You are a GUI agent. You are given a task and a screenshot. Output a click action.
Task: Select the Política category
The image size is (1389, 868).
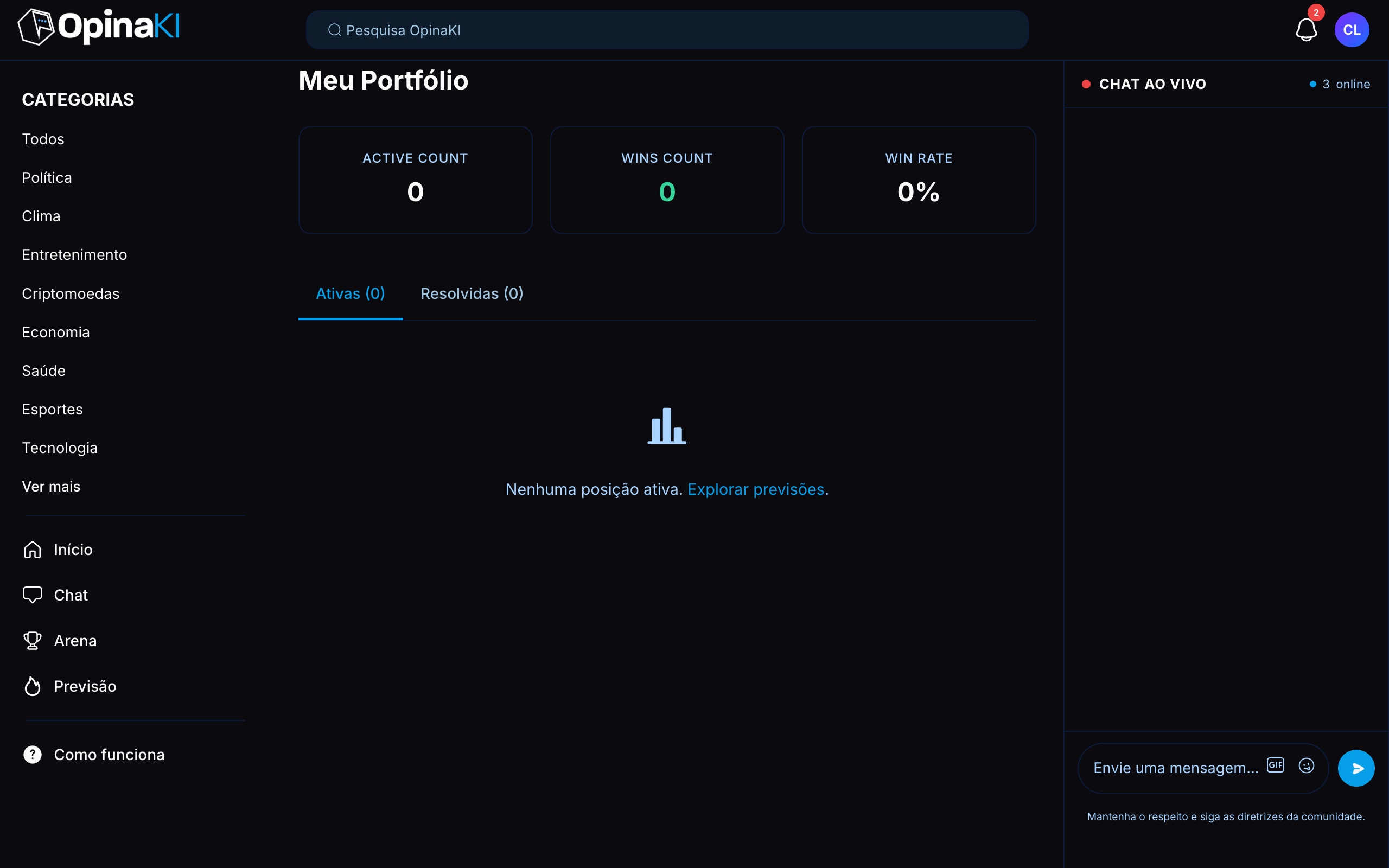click(x=47, y=177)
